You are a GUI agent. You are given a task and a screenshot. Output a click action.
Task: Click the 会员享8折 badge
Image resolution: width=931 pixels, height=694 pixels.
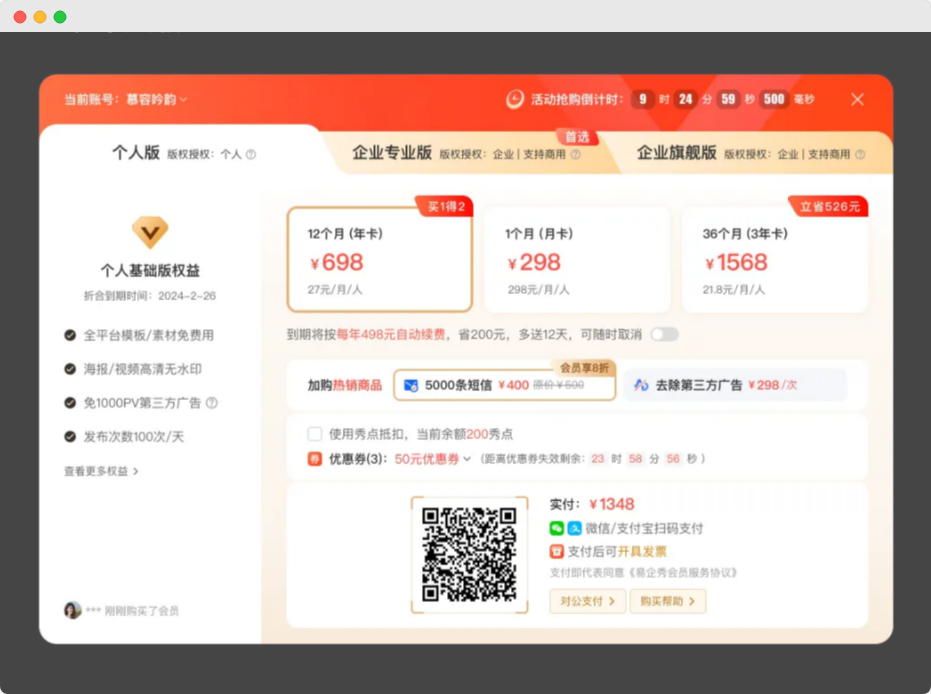click(584, 368)
